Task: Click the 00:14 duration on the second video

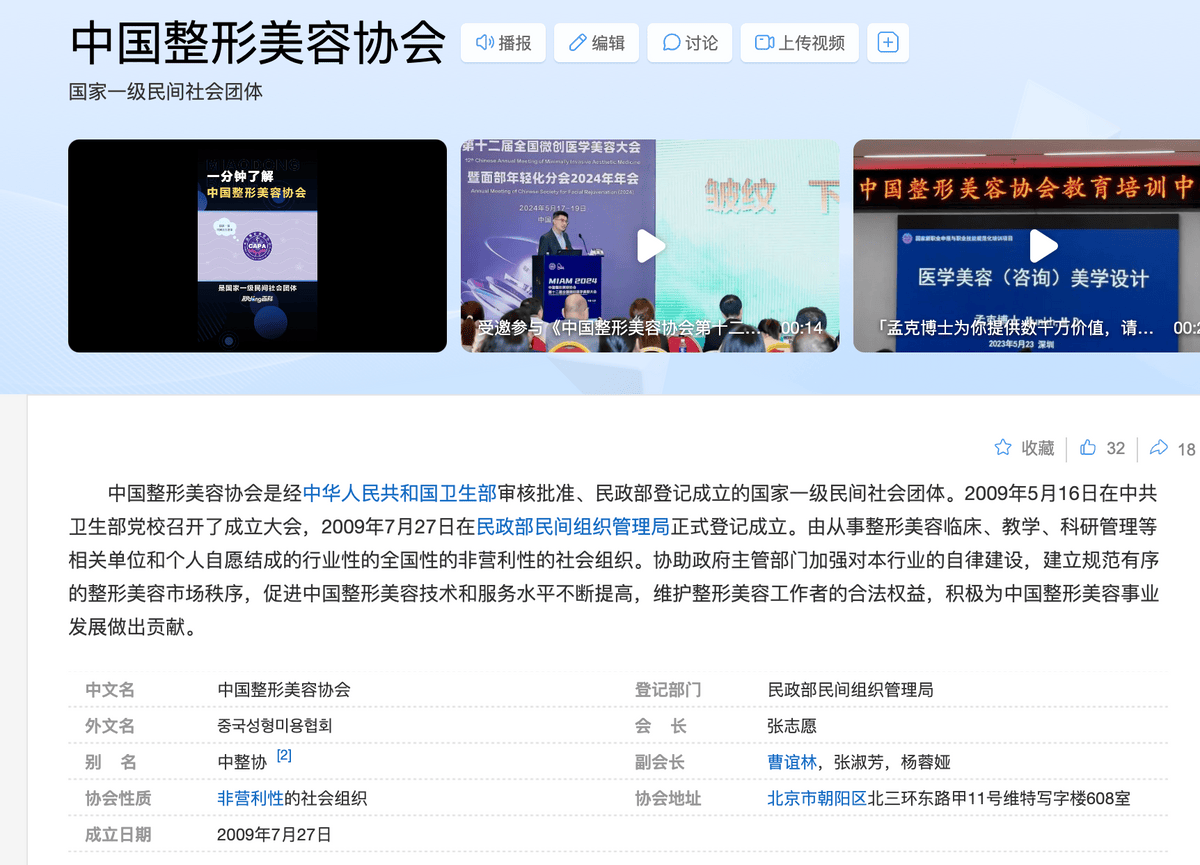Action: coord(802,328)
